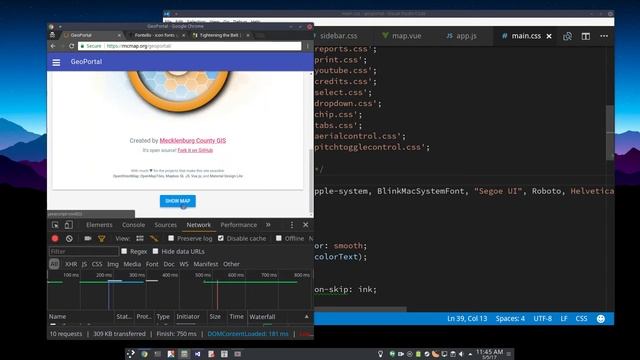Screen dimensions: 640x360
Task: Toggle the DevTools device toolbar icon
Action: [x=69, y=225]
